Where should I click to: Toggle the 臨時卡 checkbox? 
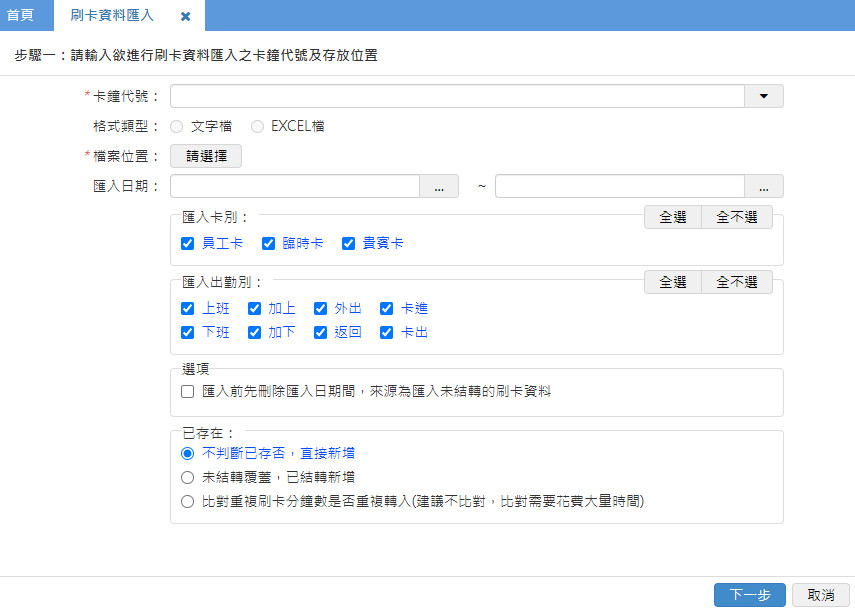tap(268, 243)
